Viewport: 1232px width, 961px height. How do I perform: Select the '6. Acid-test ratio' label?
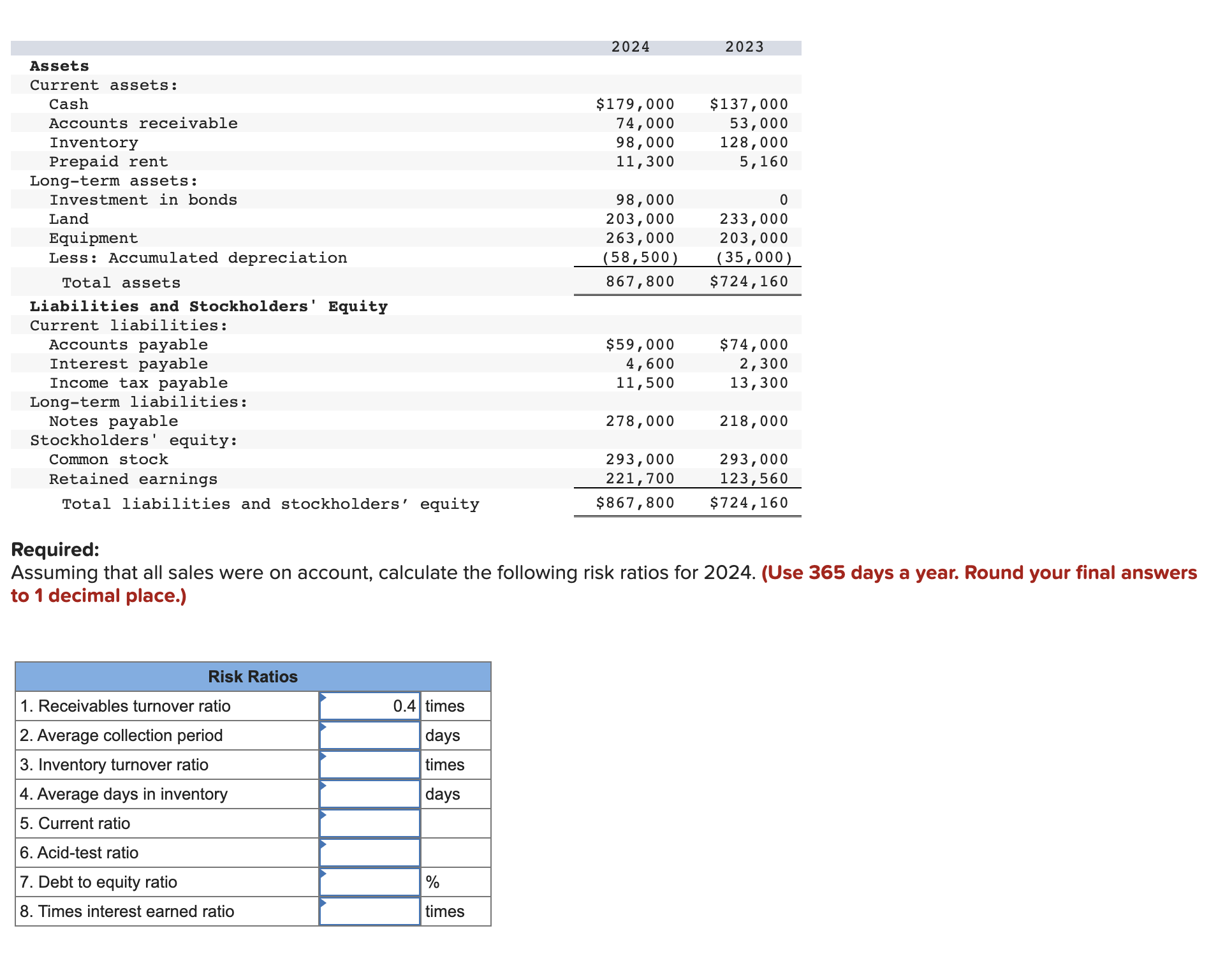click(x=79, y=853)
